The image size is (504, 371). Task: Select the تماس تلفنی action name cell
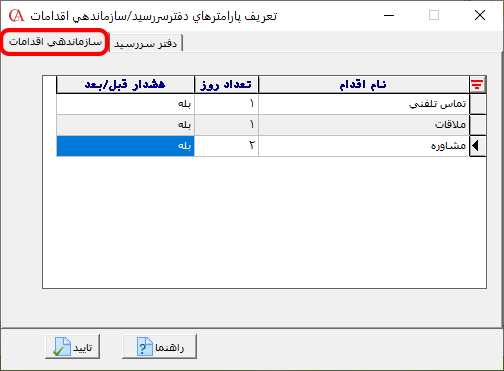[x=364, y=104]
